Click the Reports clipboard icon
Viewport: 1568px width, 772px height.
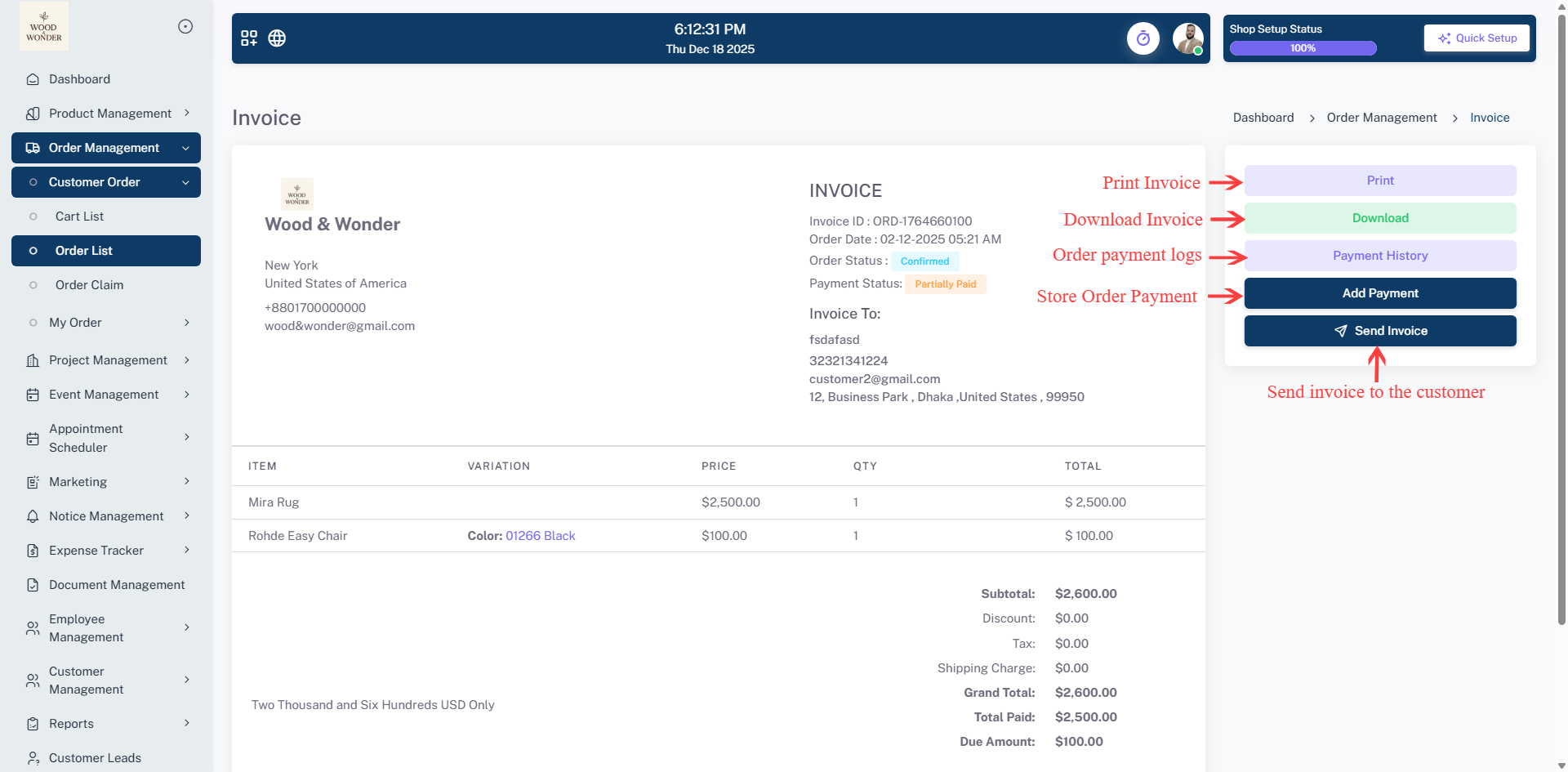(x=33, y=724)
